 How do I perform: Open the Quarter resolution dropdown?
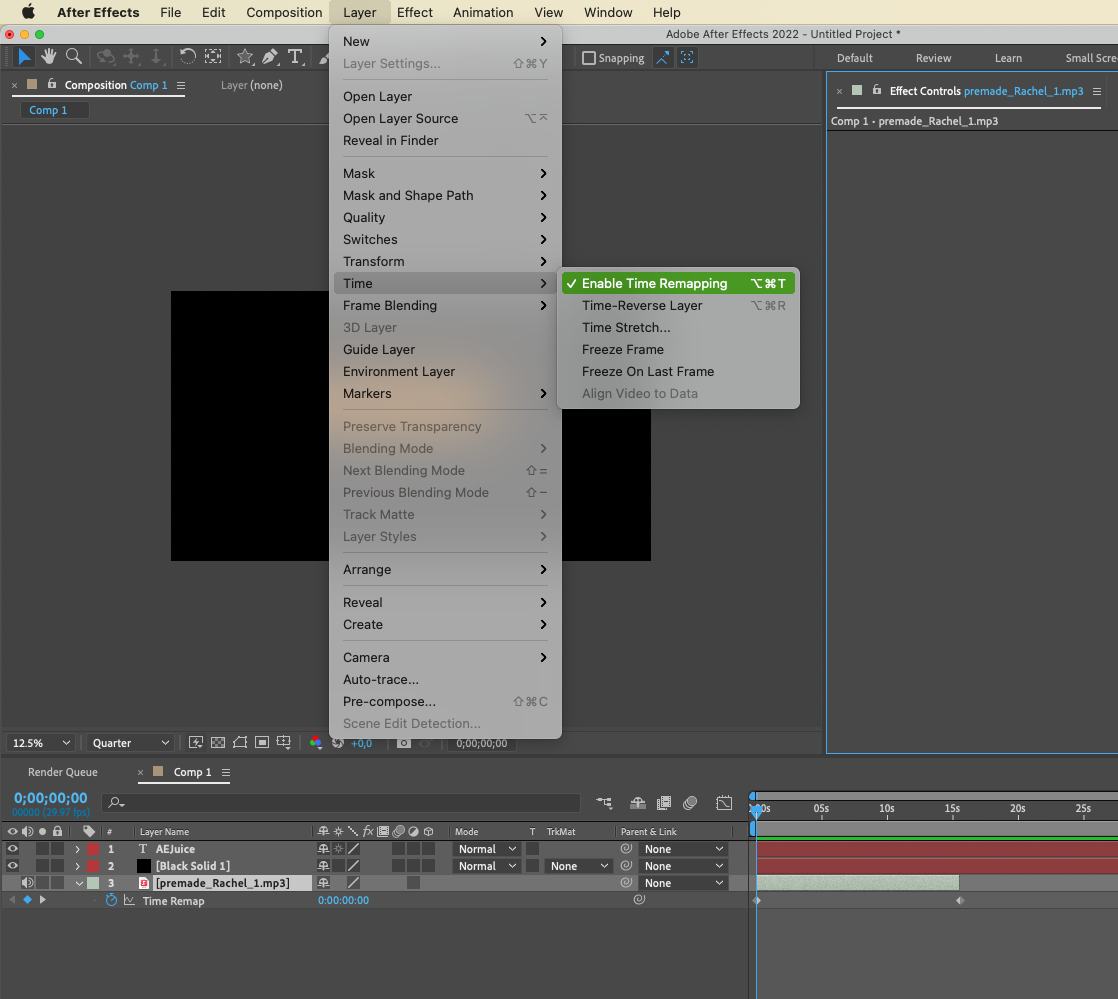coord(130,743)
